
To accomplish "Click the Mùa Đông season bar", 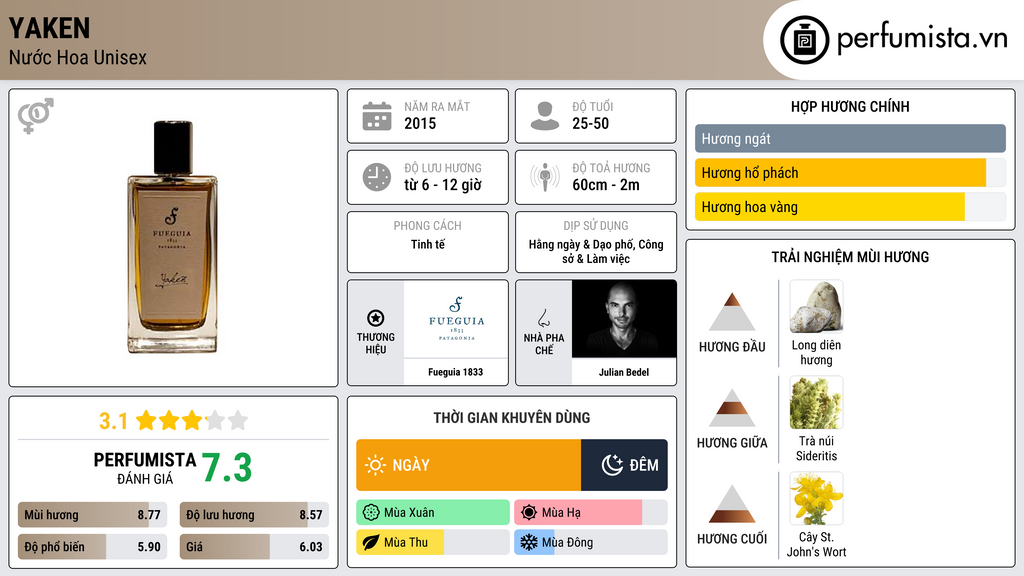I will [591, 543].
